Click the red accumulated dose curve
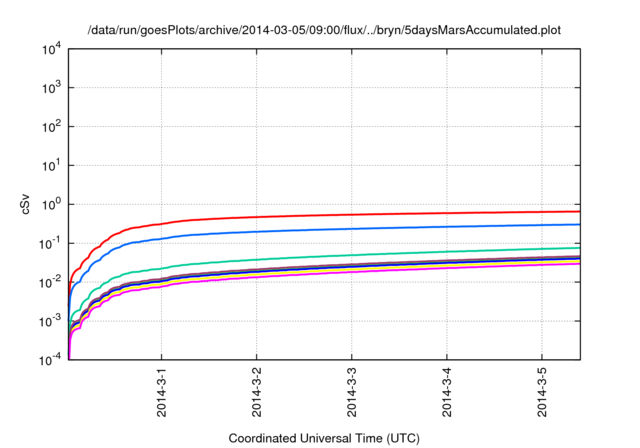 pyautogui.click(x=367, y=215)
